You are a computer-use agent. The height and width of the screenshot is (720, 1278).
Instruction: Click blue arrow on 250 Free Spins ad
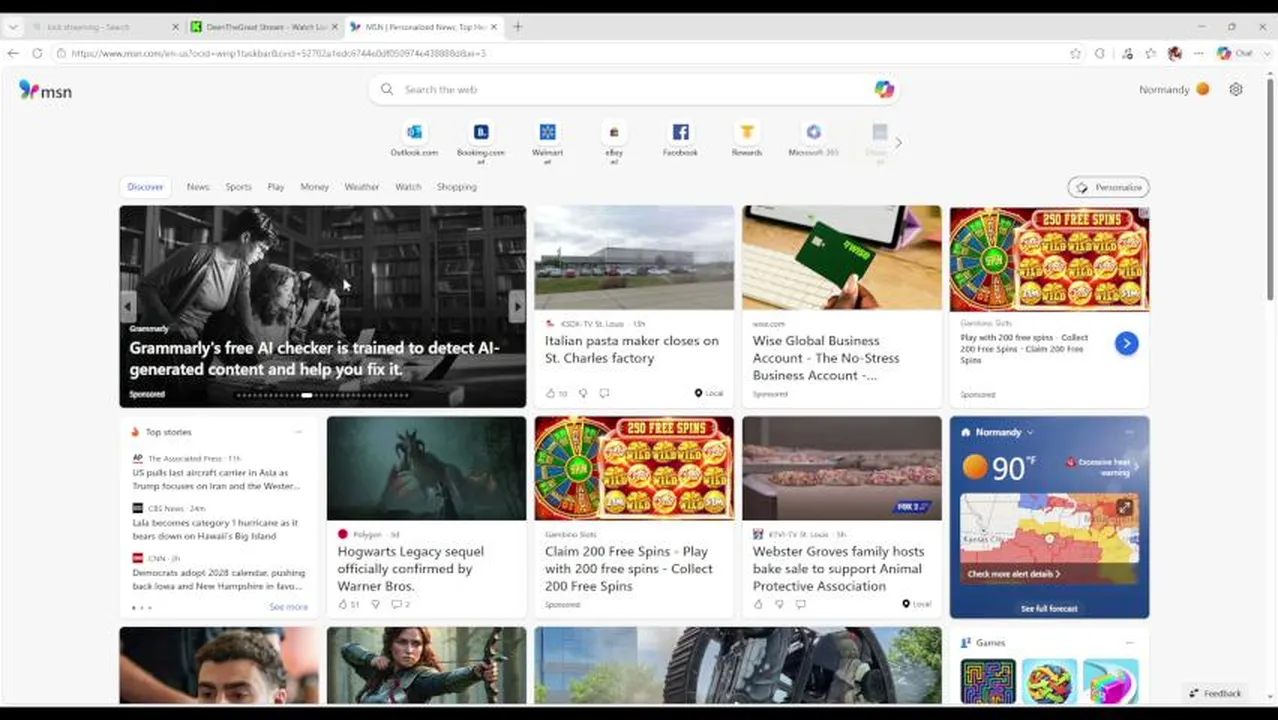[1126, 343]
